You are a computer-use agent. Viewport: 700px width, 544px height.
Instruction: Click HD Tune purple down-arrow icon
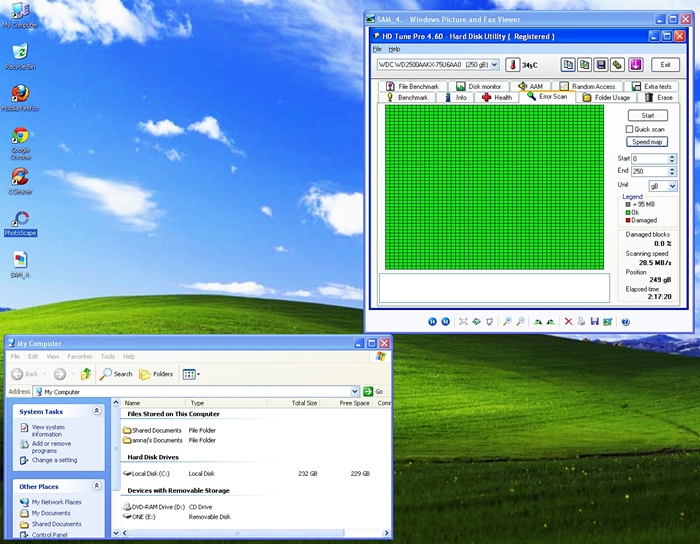[x=636, y=65]
